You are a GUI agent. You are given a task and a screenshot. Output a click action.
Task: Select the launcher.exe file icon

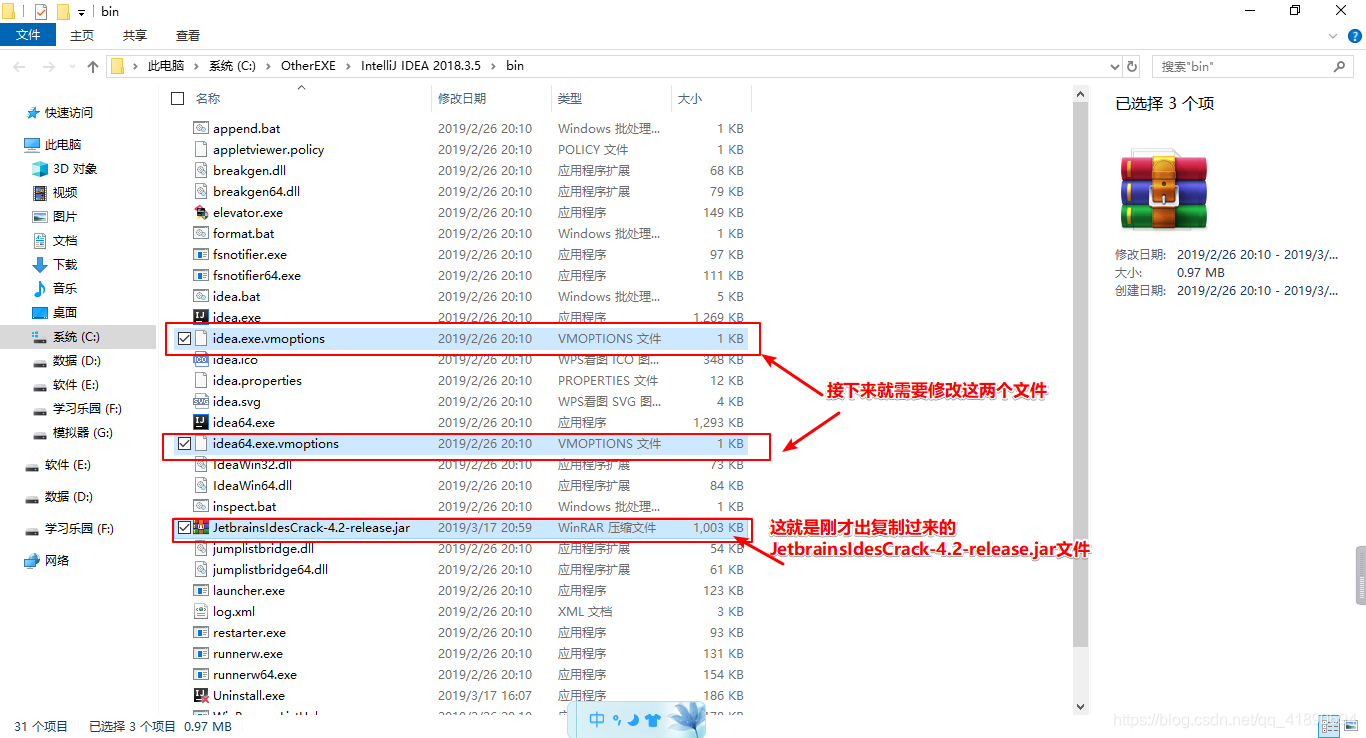201,590
